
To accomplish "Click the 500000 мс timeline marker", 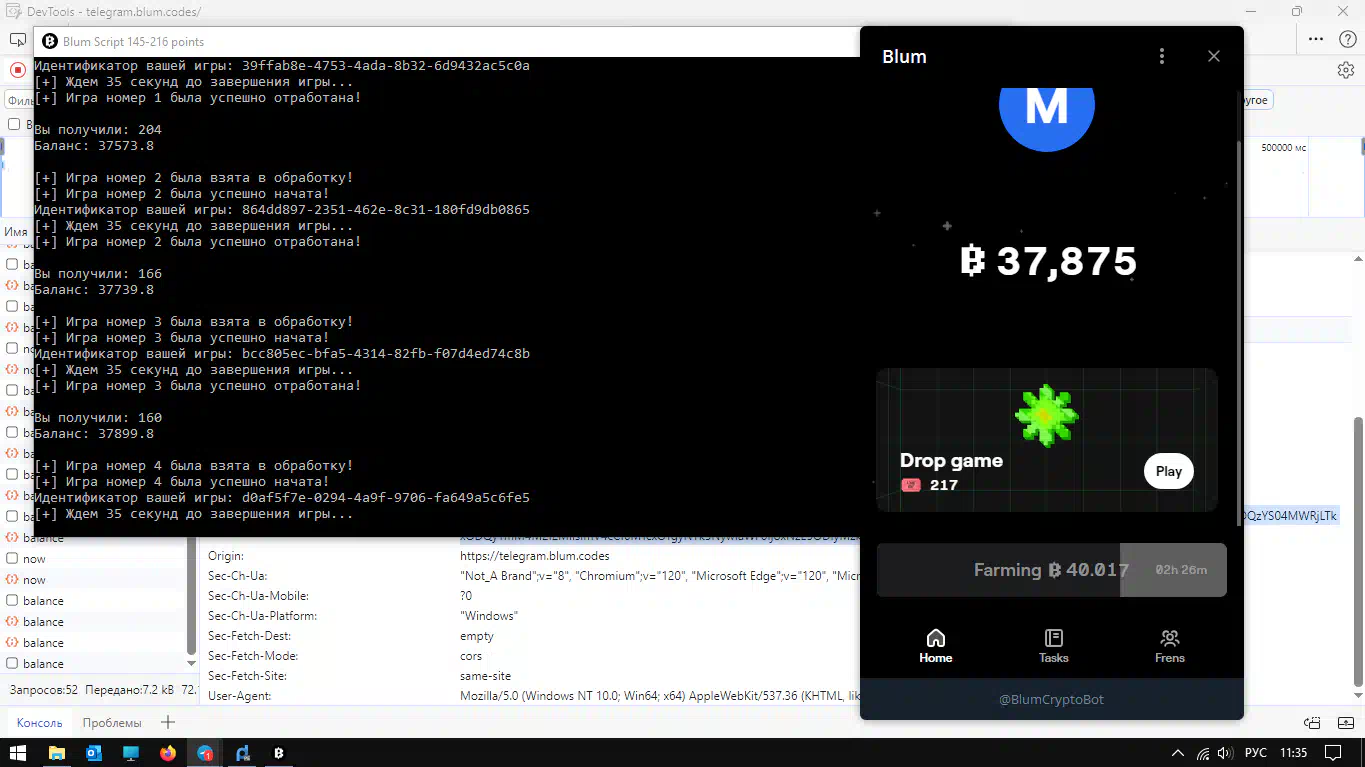I will pos(1283,147).
